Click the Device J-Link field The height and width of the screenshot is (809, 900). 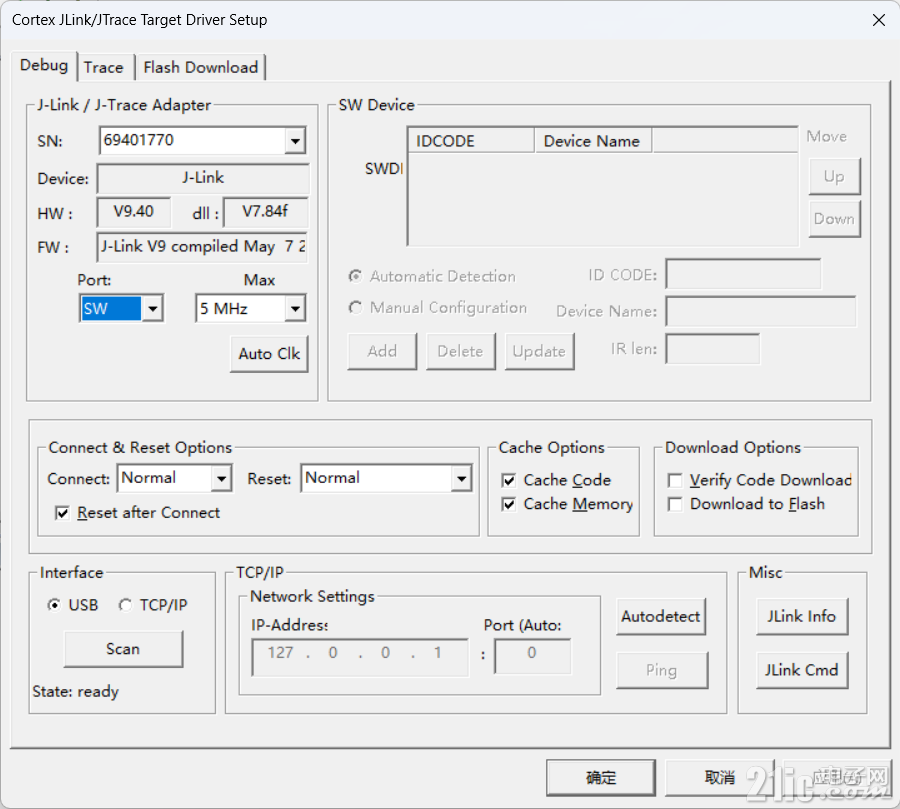coord(203,179)
